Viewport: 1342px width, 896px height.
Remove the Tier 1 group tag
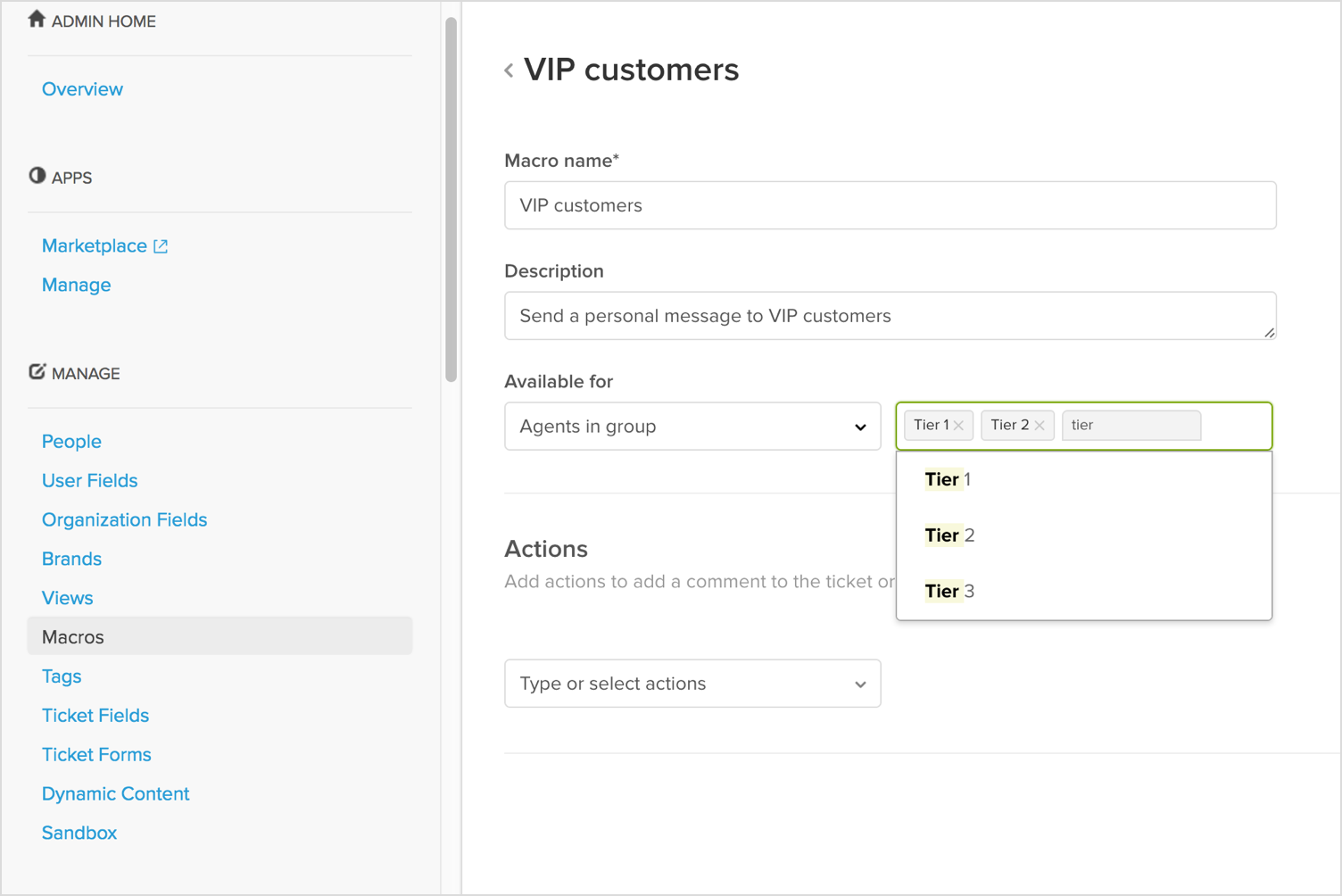pos(958,426)
